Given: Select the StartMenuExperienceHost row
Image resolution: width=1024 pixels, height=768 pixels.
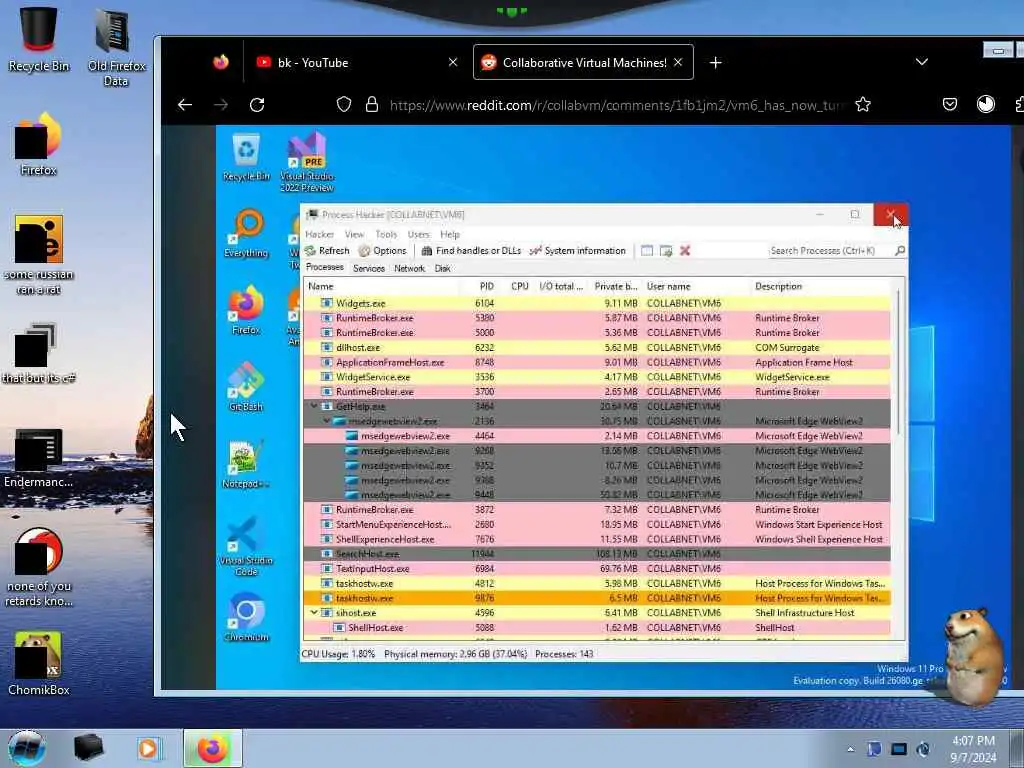Looking at the screenshot, I should click(598, 524).
